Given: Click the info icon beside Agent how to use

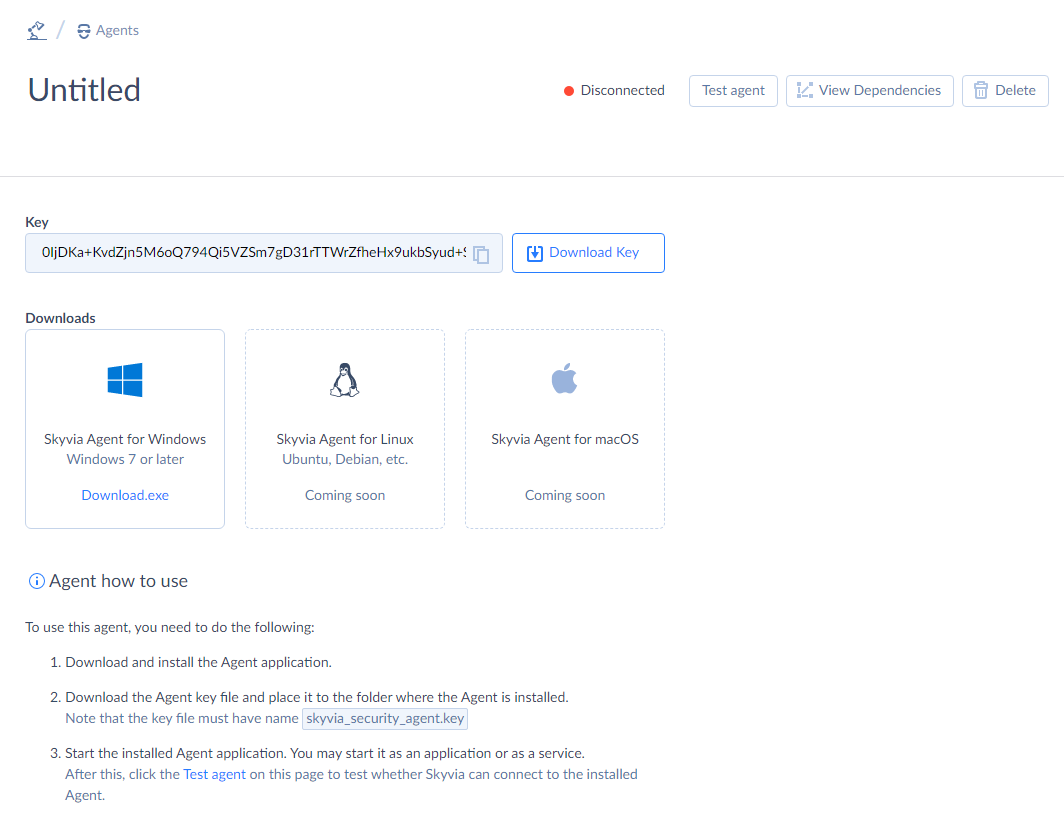Looking at the screenshot, I should tap(37, 581).
